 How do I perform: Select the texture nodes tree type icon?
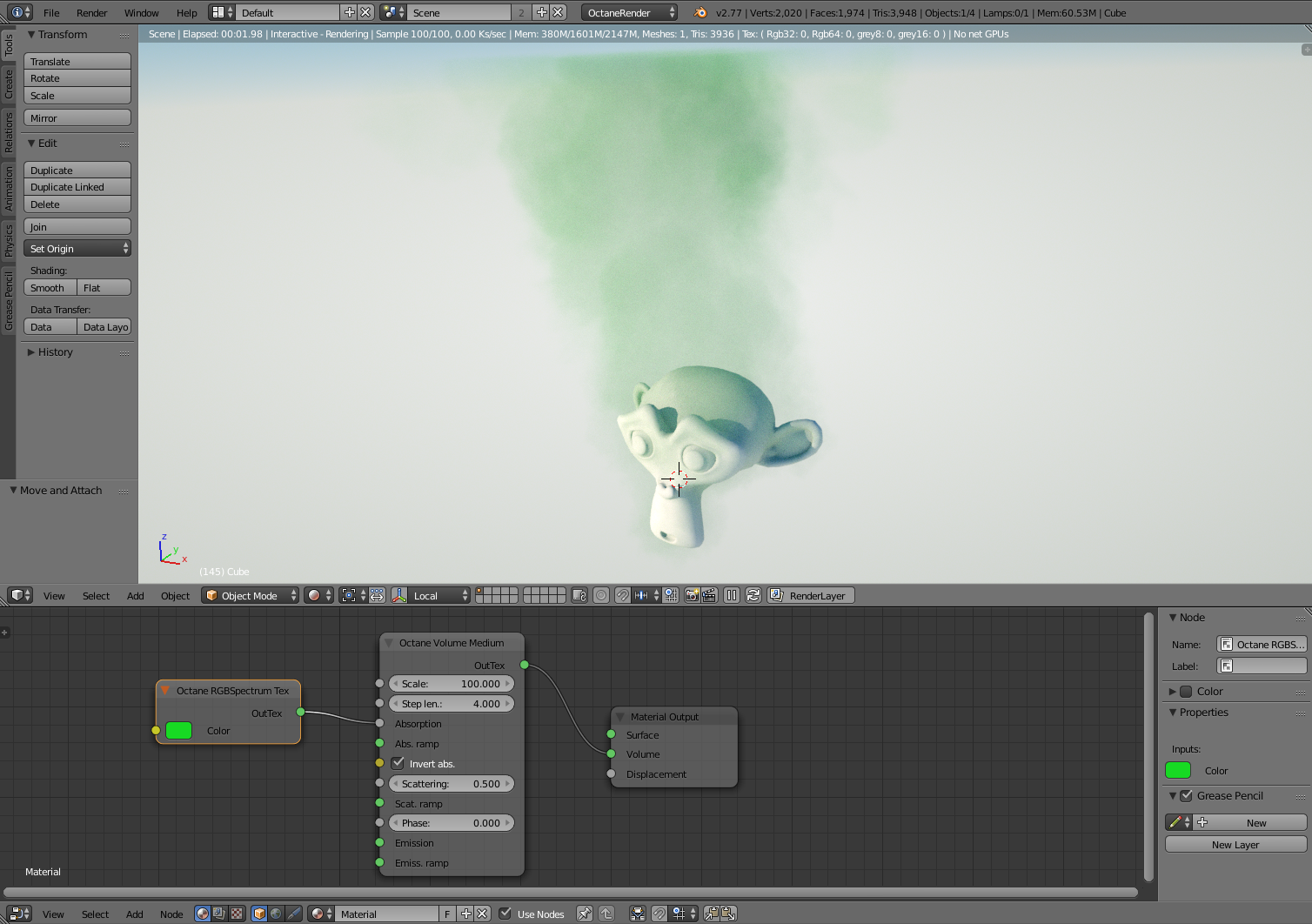(x=236, y=914)
